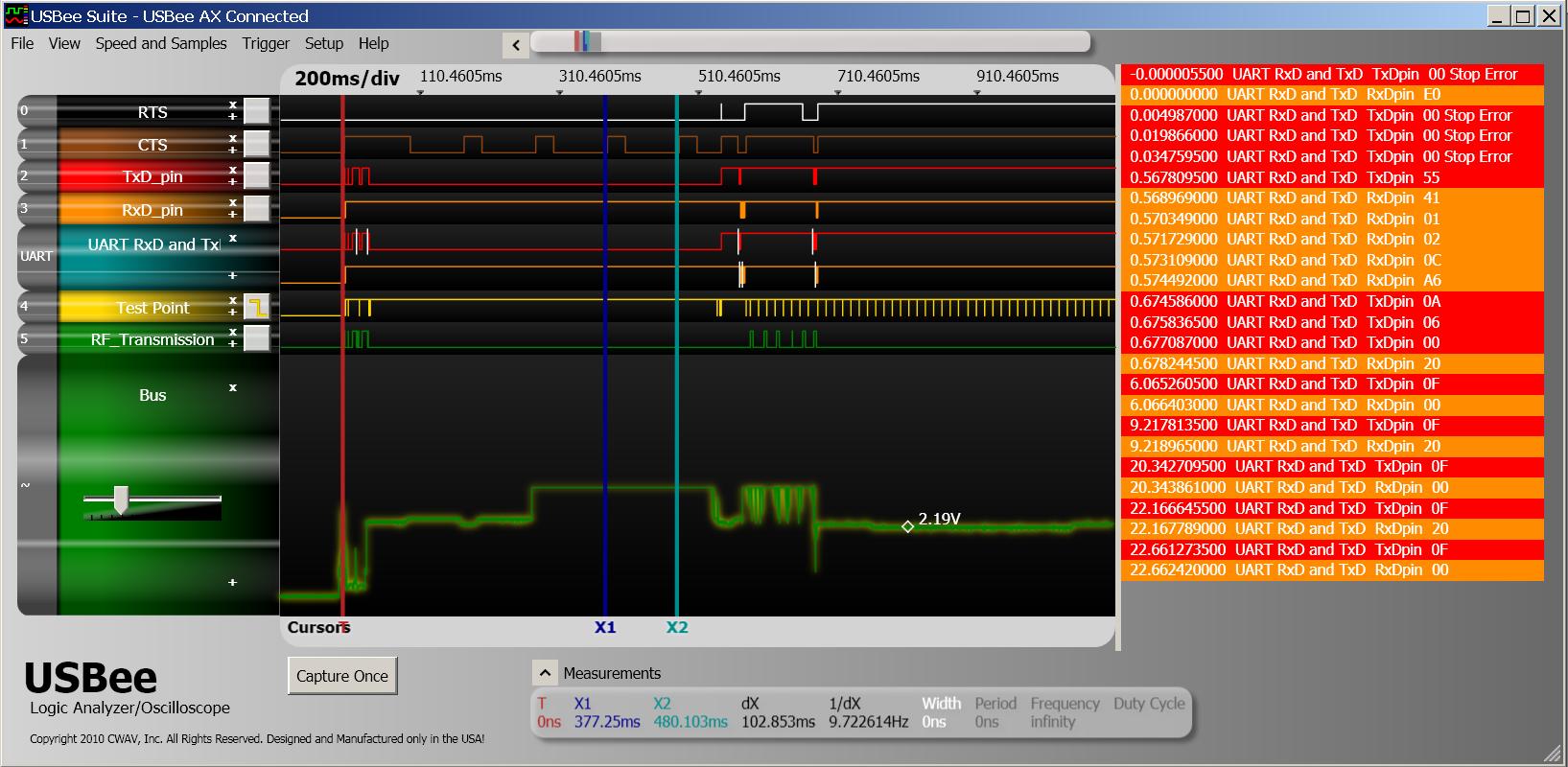Click the x icon on the RTS channel

pyautogui.click(x=232, y=105)
